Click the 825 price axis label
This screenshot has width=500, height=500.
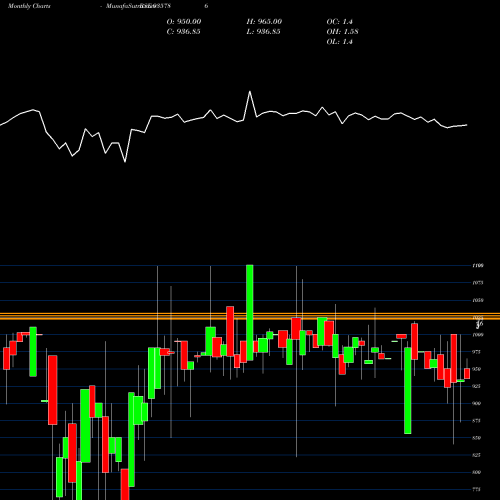click(477, 455)
